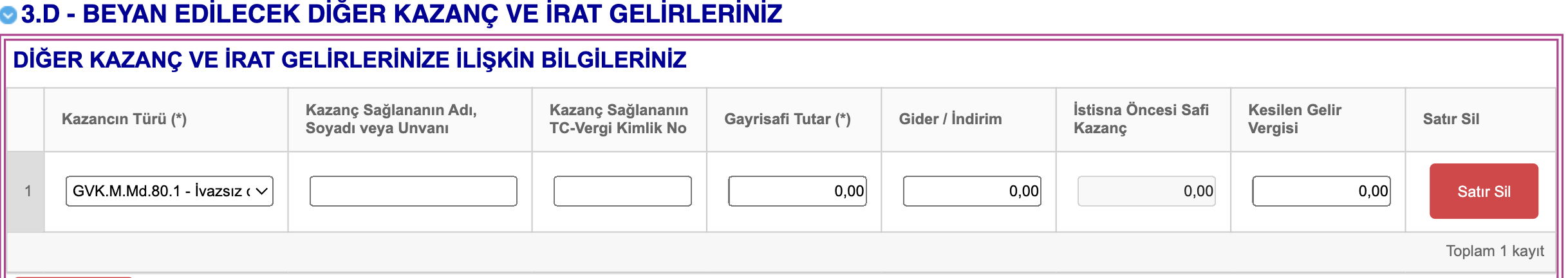Click the 3.D Beyan Edilecek Diğer Kazanç heading

tap(402, 14)
